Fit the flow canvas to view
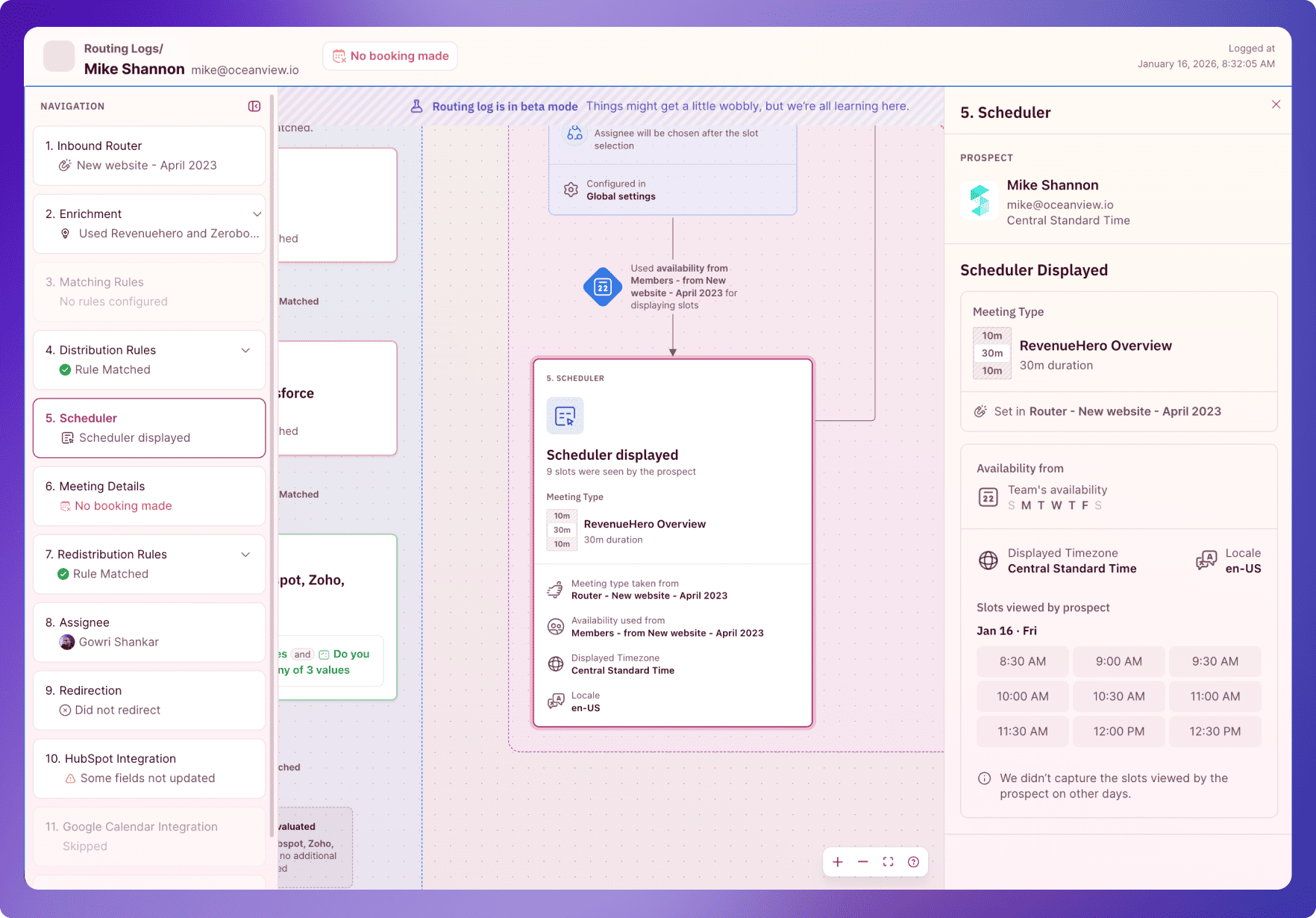 coord(889,862)
